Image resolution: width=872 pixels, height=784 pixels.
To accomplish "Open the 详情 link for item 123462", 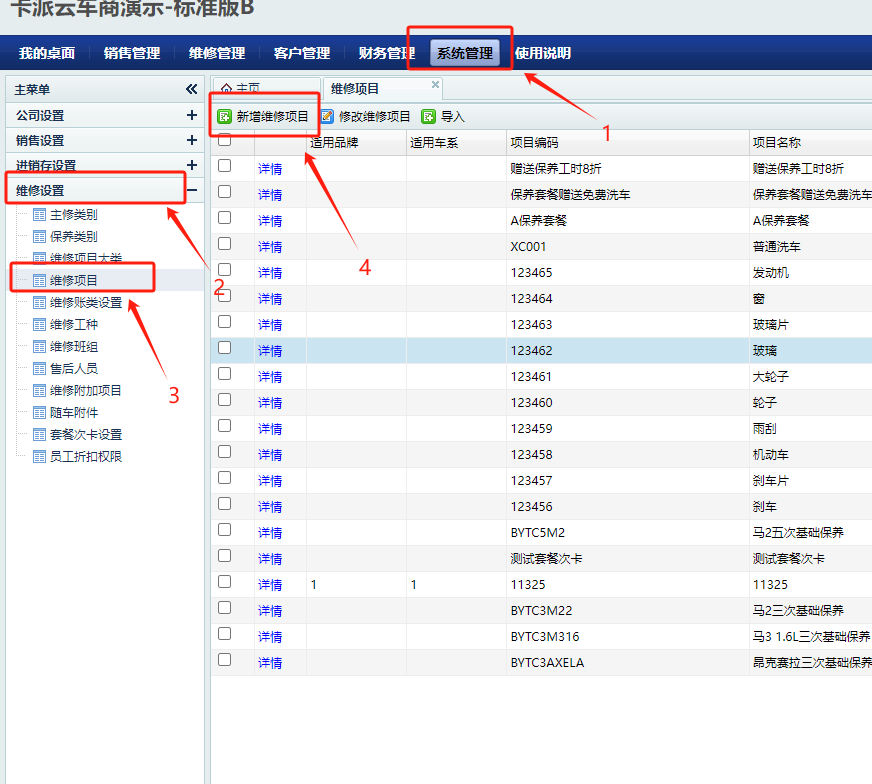I will pos(270,351).
